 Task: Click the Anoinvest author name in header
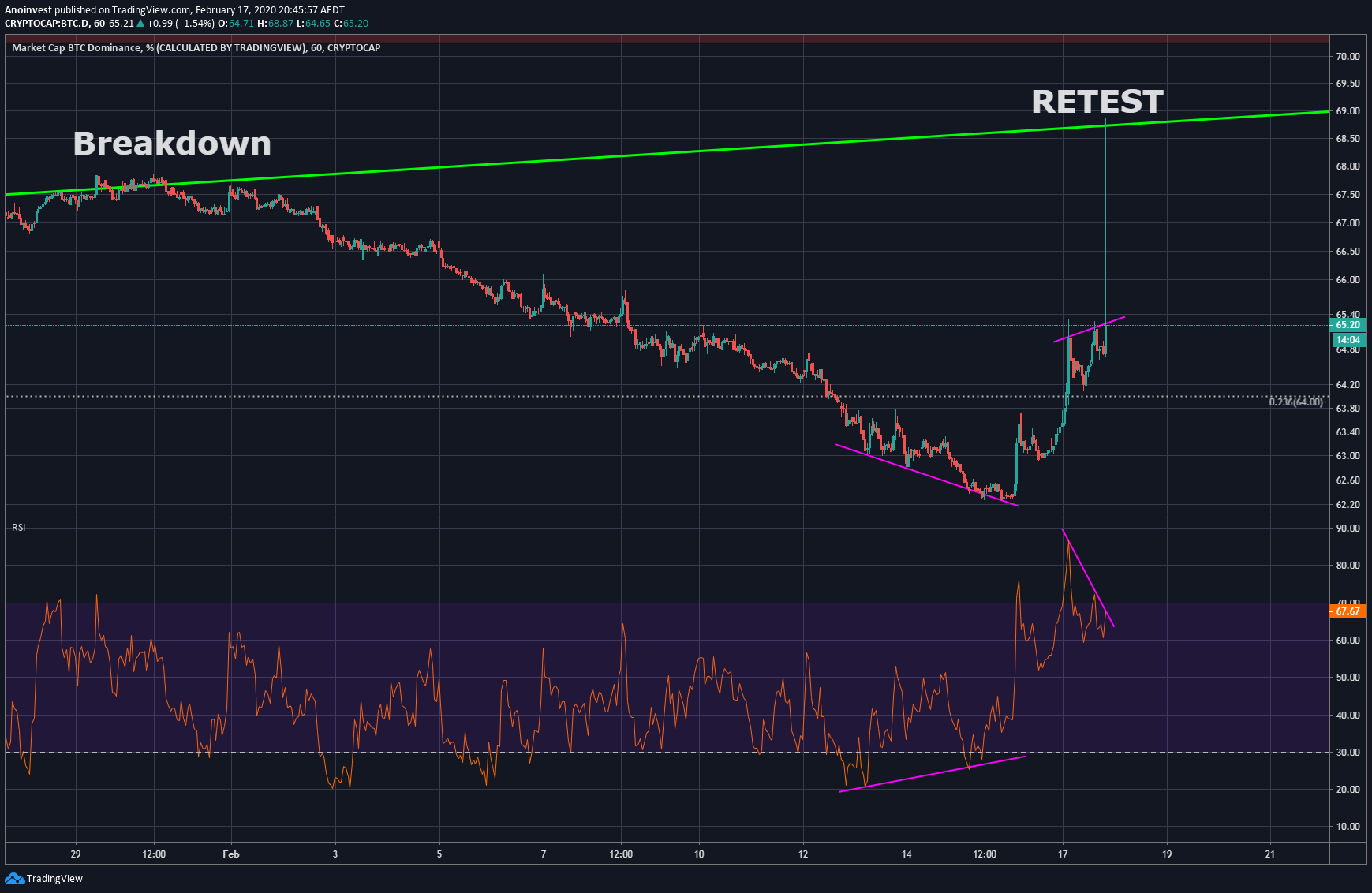click(x=28, y=10)
